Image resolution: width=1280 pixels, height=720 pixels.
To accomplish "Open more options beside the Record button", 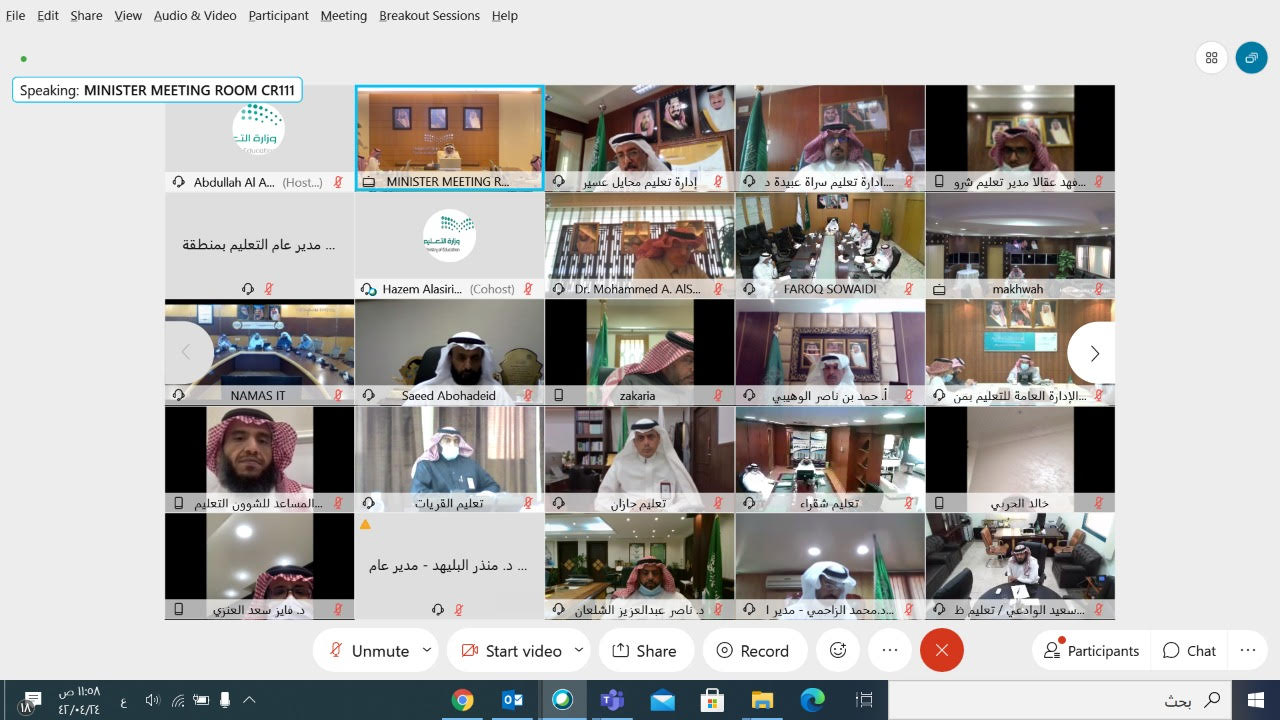I will click(889, 650).
